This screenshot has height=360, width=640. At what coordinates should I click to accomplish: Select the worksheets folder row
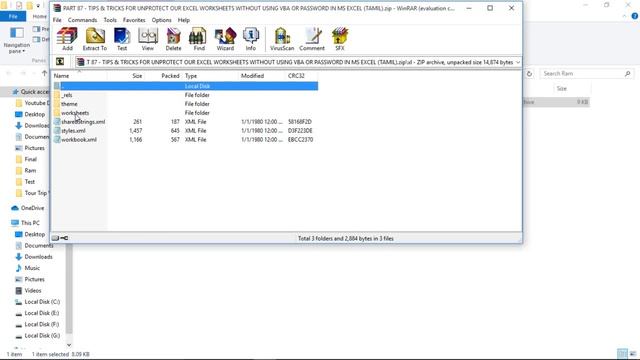(185, 113)
